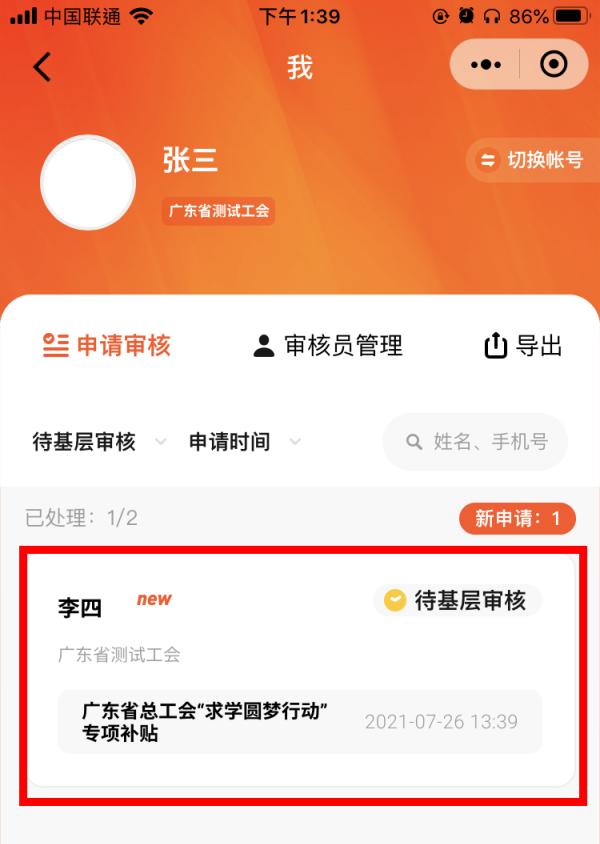Tap the back arrow icon

[x=42, y=67]
